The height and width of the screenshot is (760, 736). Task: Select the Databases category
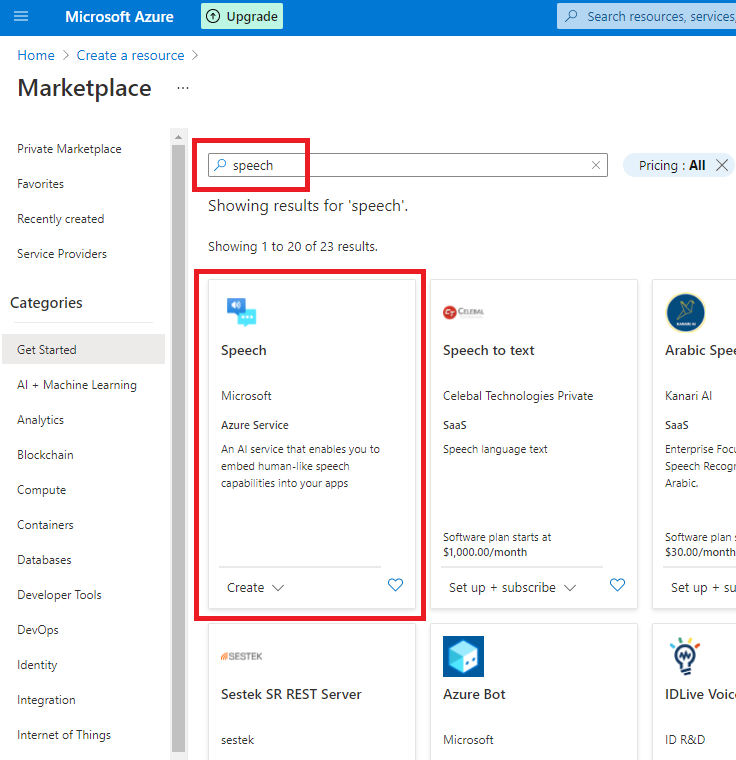coord(44,560)
